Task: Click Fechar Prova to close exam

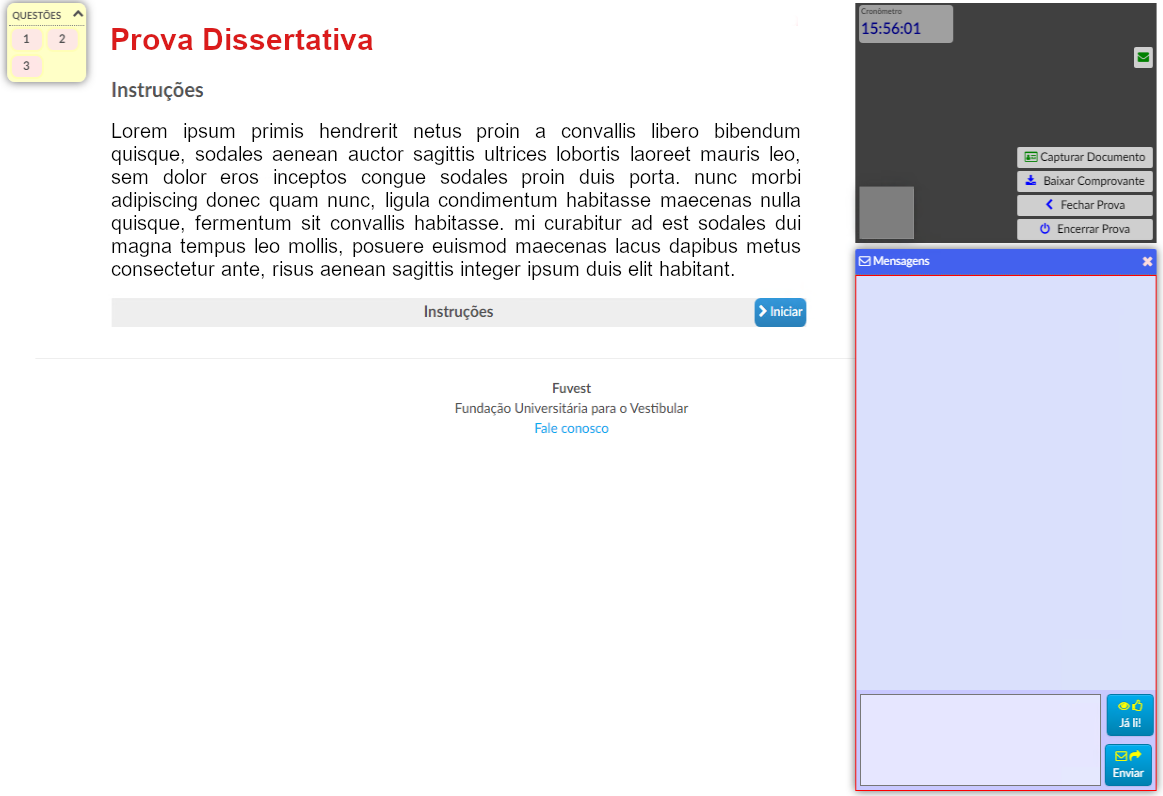Action: [1084, 205]
